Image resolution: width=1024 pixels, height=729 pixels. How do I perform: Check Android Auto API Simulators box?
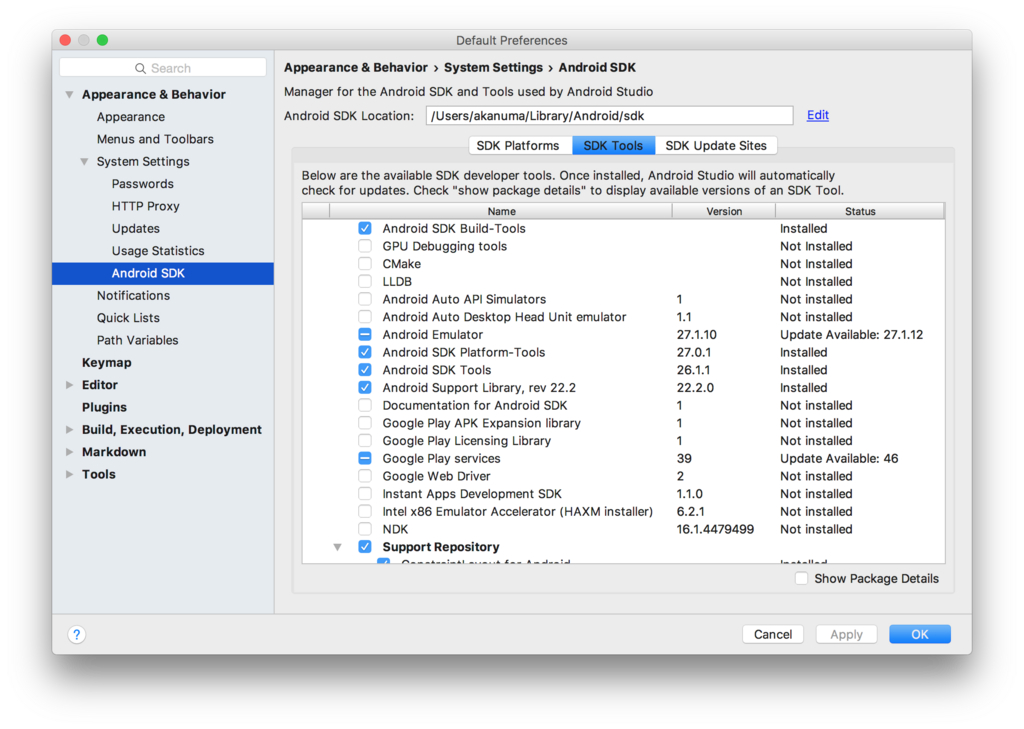365,299
